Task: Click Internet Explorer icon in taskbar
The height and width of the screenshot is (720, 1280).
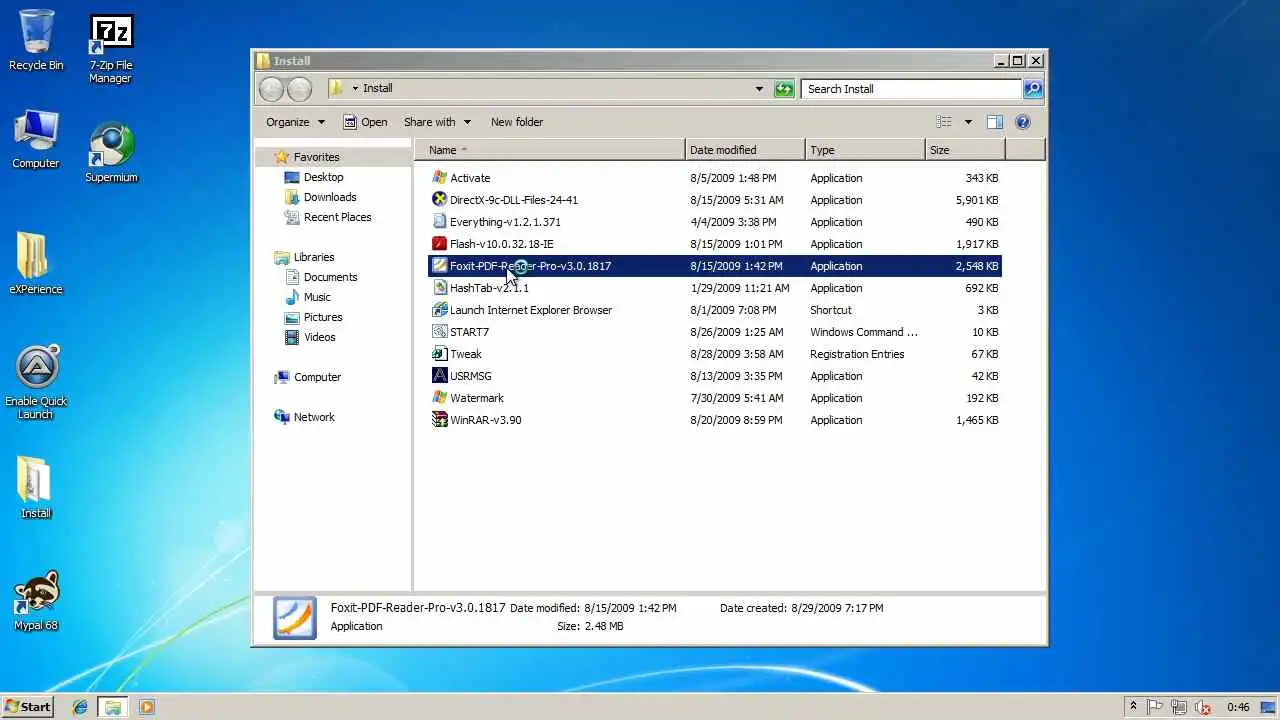Action: (x=80, y=707)
